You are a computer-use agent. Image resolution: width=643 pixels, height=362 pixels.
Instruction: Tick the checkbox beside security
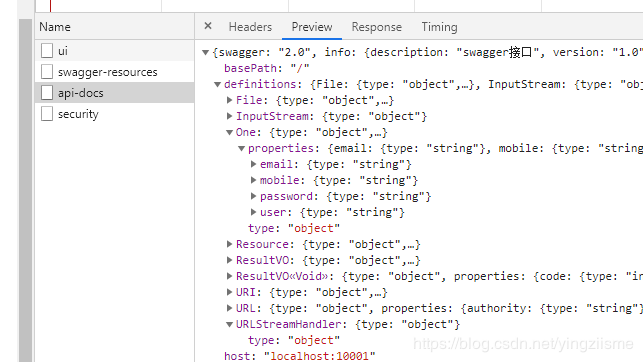coord(47,114)
